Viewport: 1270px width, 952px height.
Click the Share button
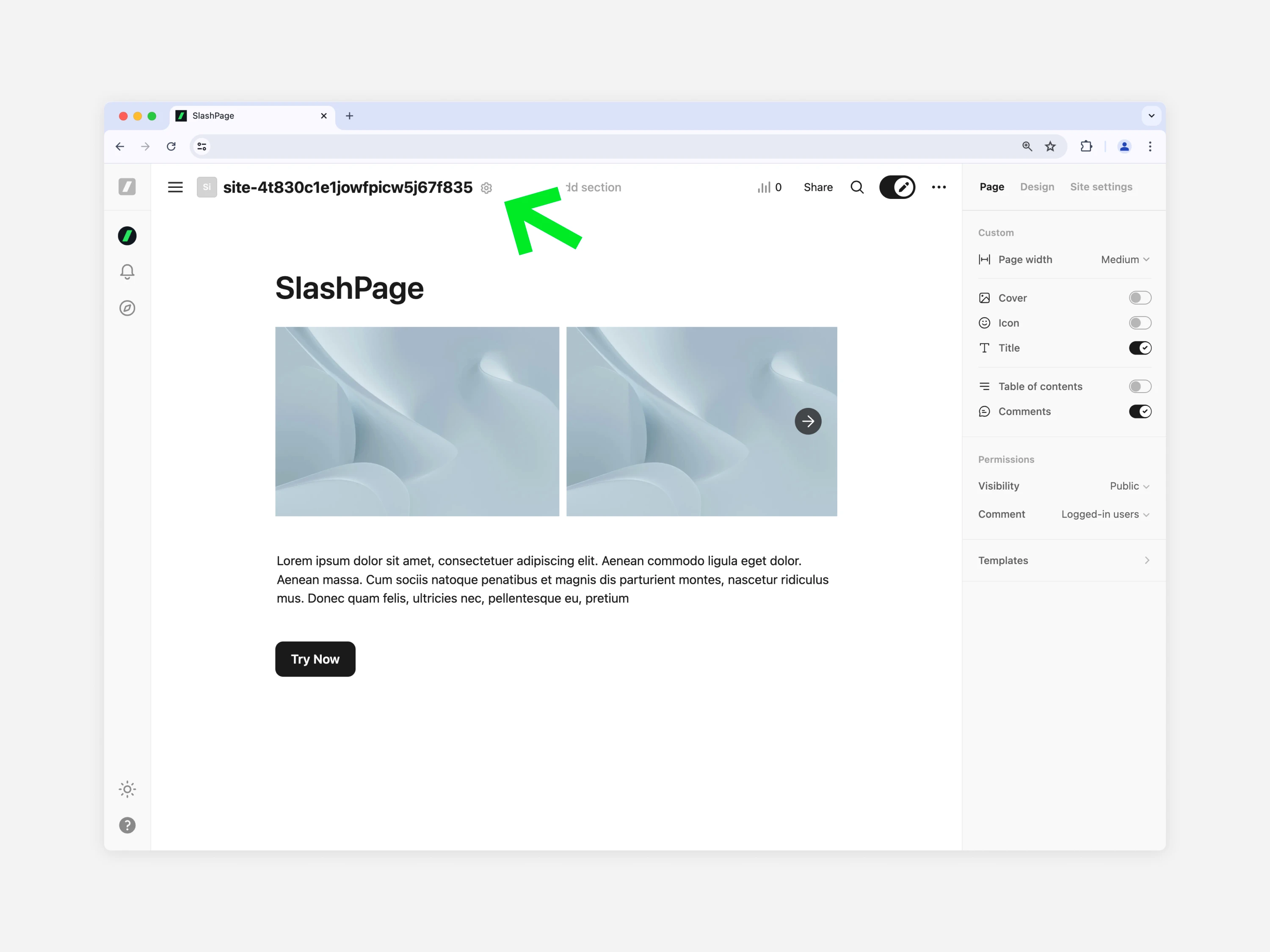[817, 187]
